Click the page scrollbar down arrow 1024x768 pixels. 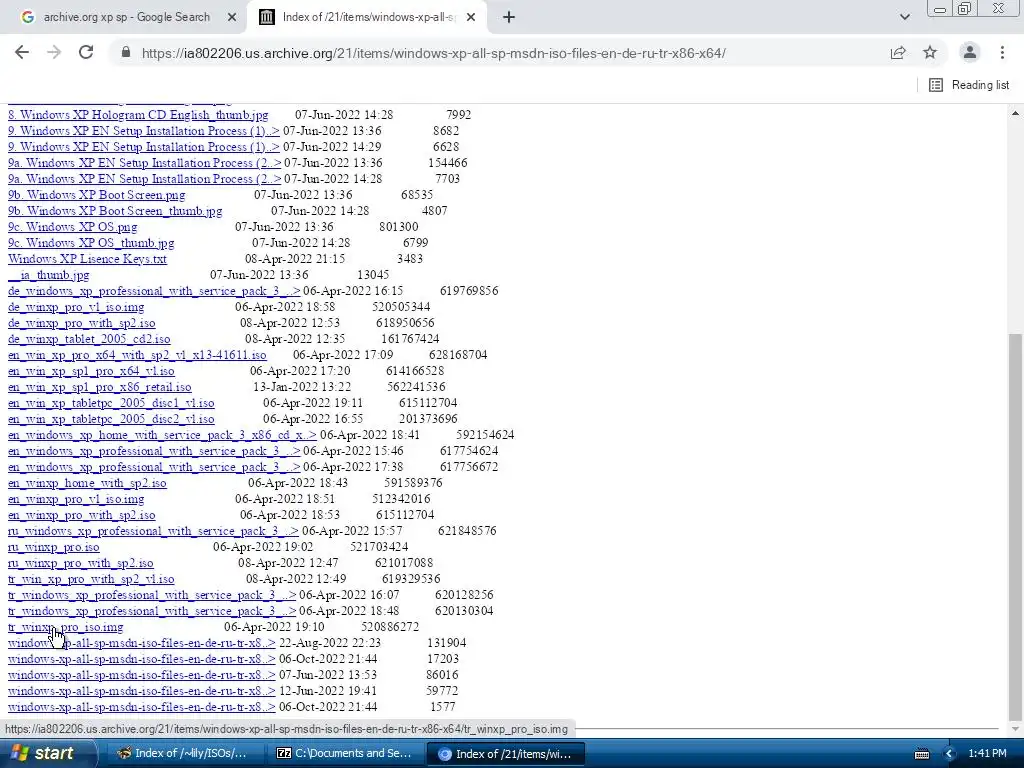coord(1015,729)
